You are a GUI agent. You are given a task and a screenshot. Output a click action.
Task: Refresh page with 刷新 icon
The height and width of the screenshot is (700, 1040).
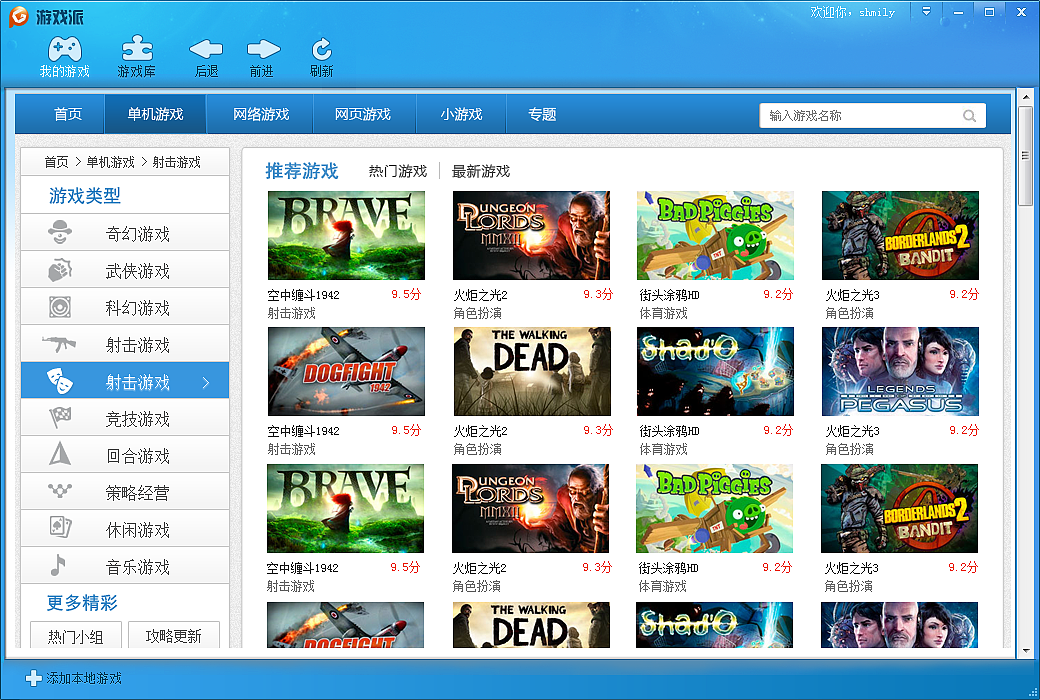coord(322,48)
